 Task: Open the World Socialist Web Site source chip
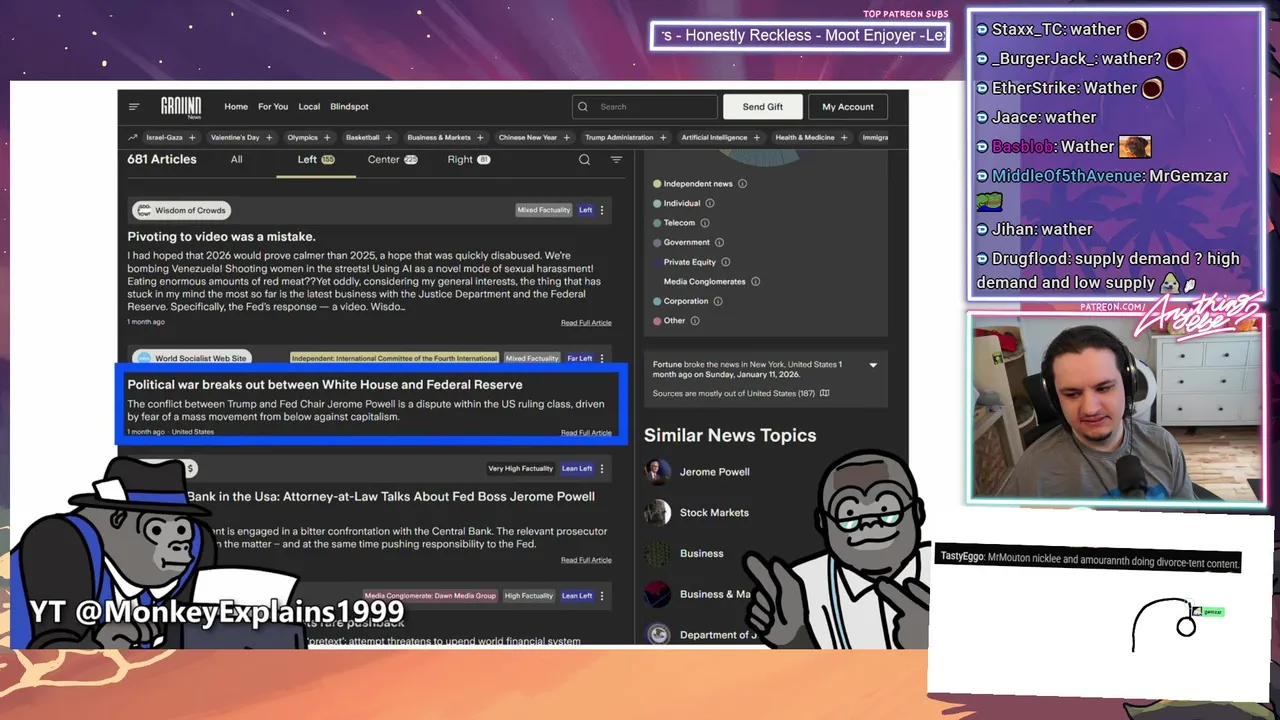click(190, 358)
